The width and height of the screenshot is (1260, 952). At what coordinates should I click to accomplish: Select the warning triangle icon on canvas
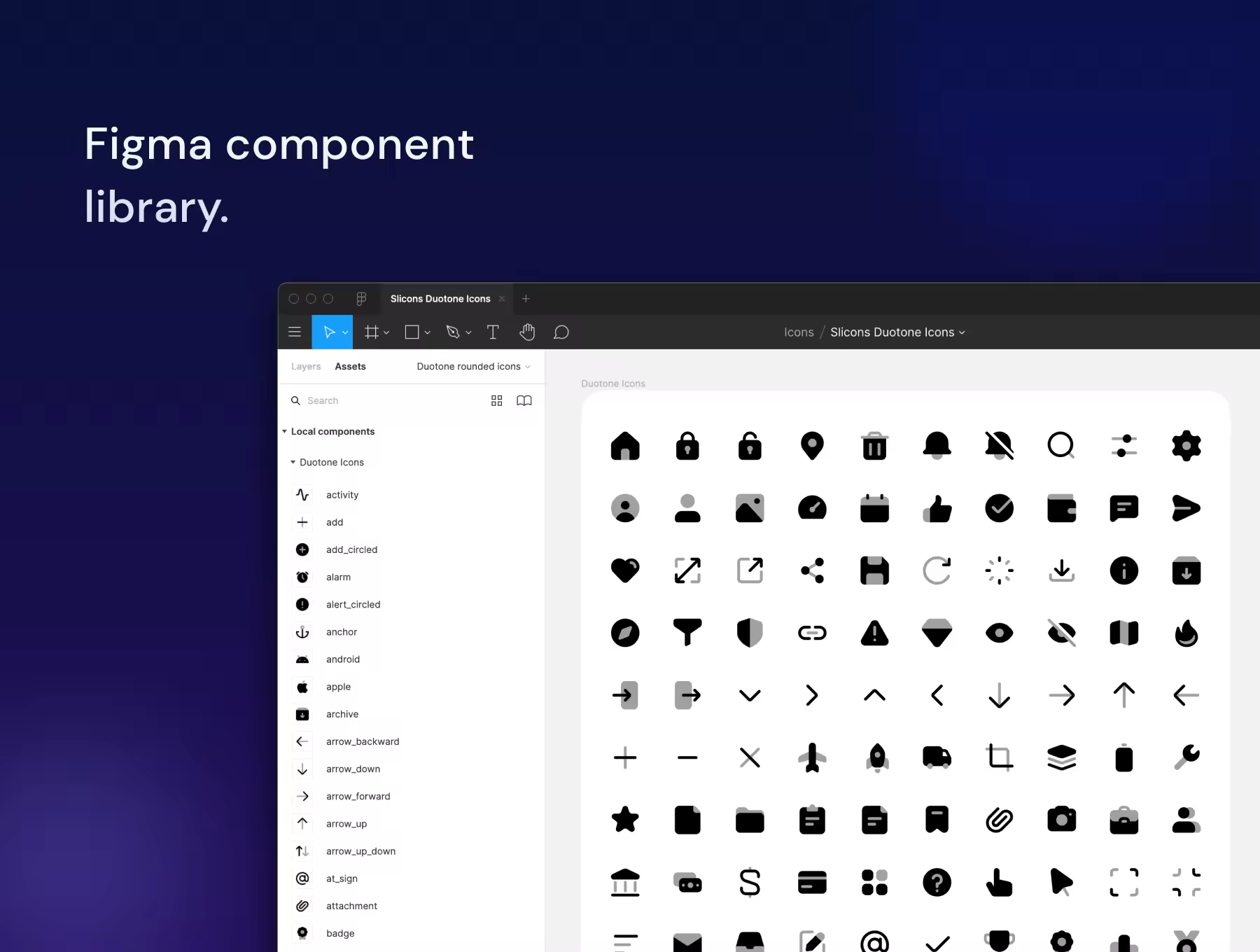point(874,633)
